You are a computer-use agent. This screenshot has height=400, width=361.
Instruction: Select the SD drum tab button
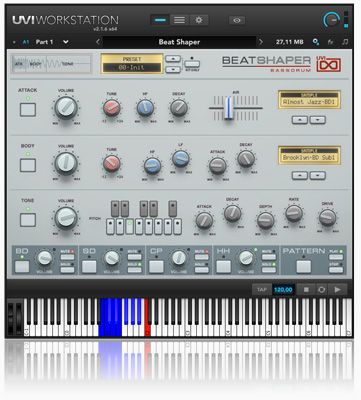click(89, 266)
